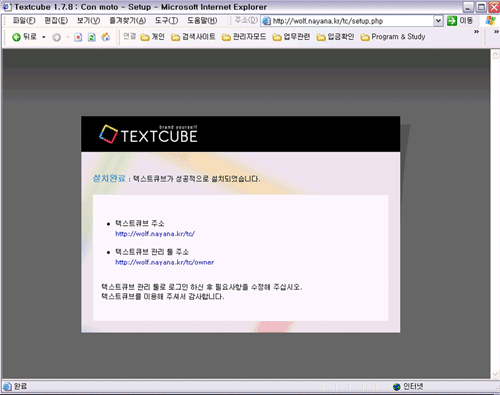Screen dimensions: 500x395
Task: Open the http://wolf.nayana.kr/tc/ link
Action: (155, 234)
